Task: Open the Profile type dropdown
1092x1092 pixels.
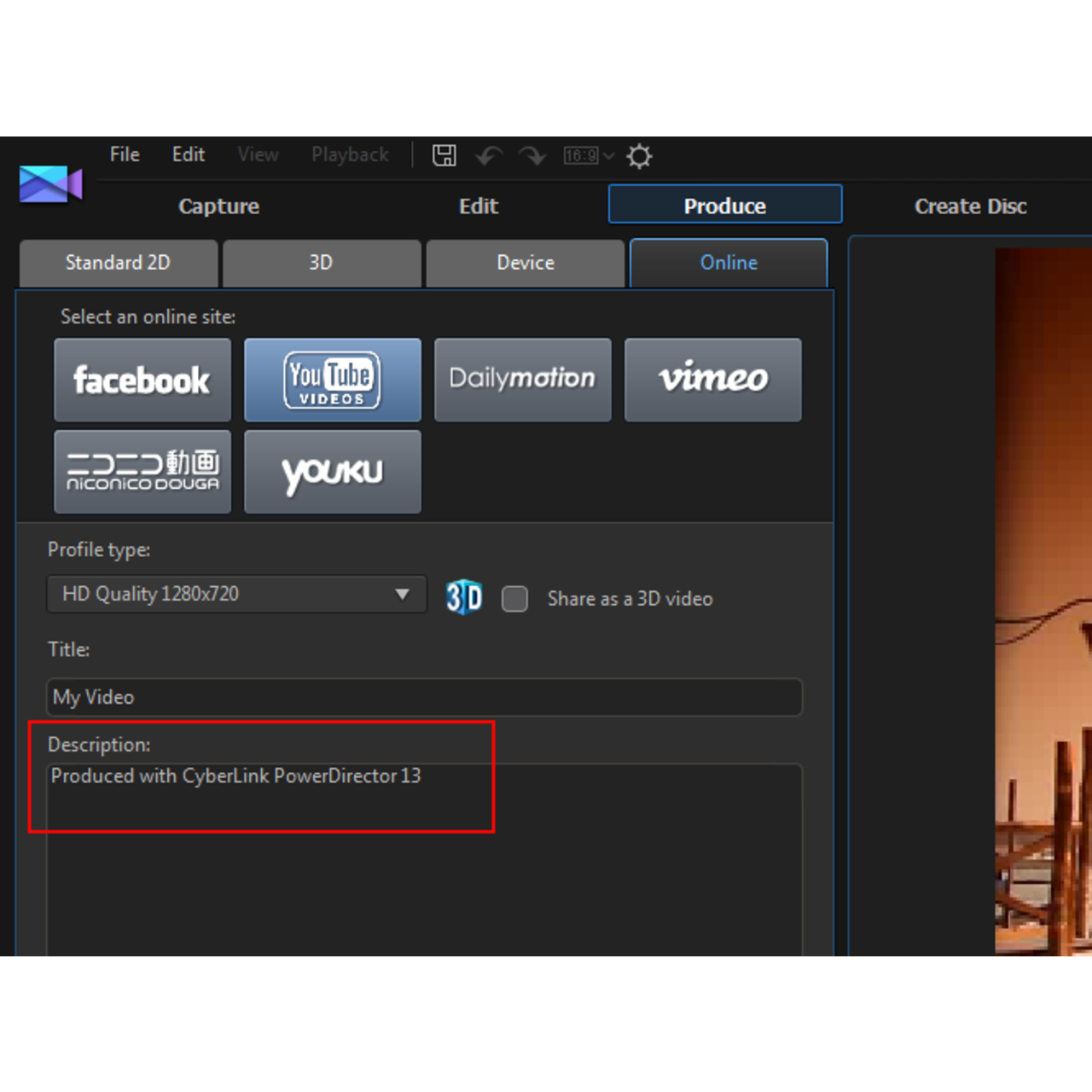Action: tap(400, 594)
